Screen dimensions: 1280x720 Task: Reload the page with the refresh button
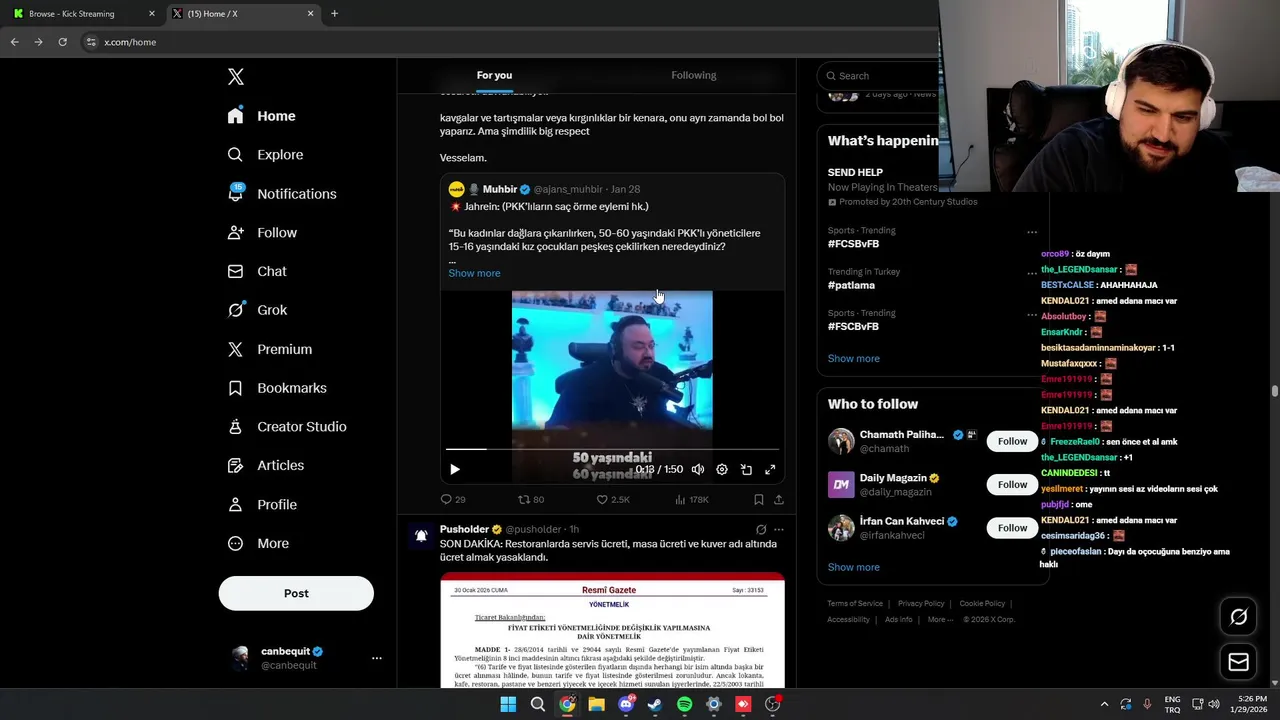point(62,42)
